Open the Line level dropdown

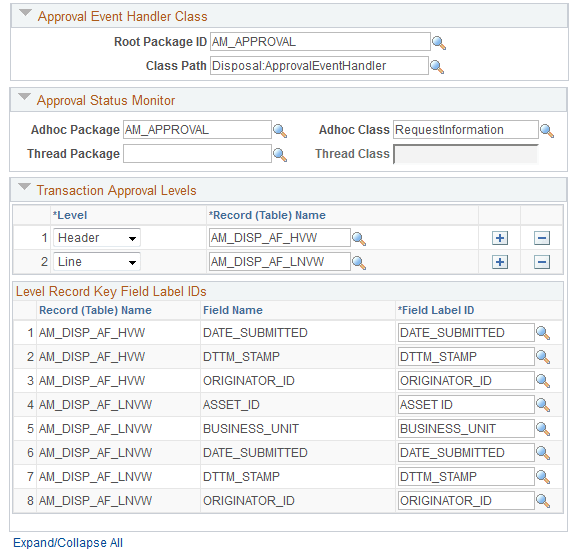pyautogui.click(x=97, y=262)
